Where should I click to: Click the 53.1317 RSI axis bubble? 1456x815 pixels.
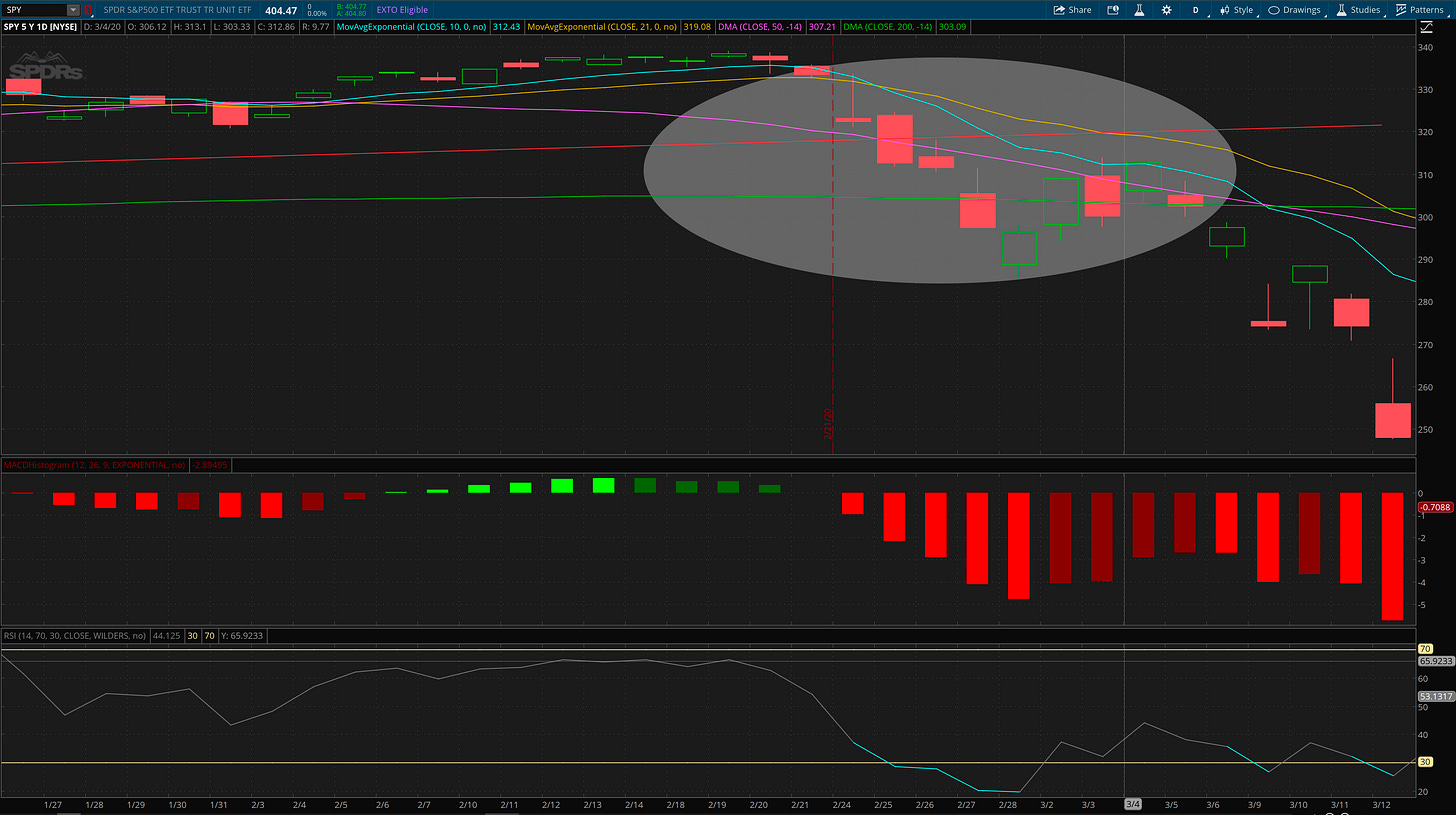tap(1436, 695)
